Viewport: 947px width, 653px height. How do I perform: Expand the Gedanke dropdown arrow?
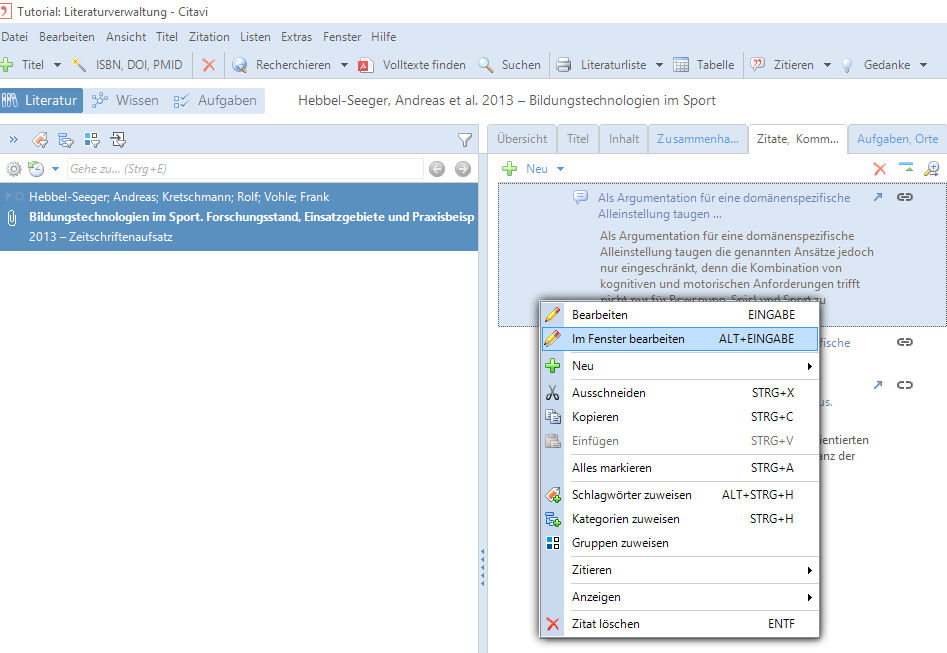point(923,65)
